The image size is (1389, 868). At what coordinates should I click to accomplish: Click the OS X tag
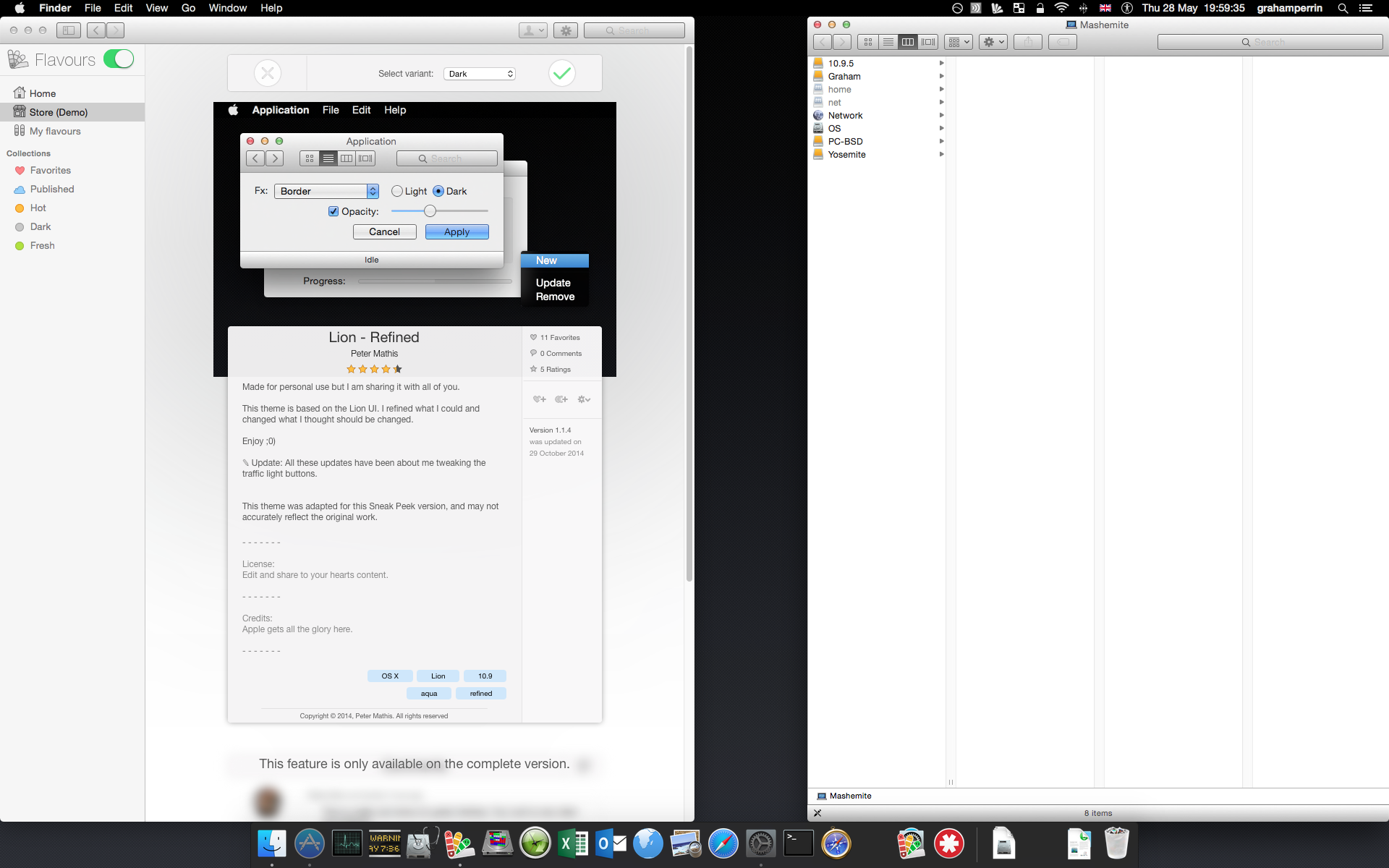tap(390, 676)
